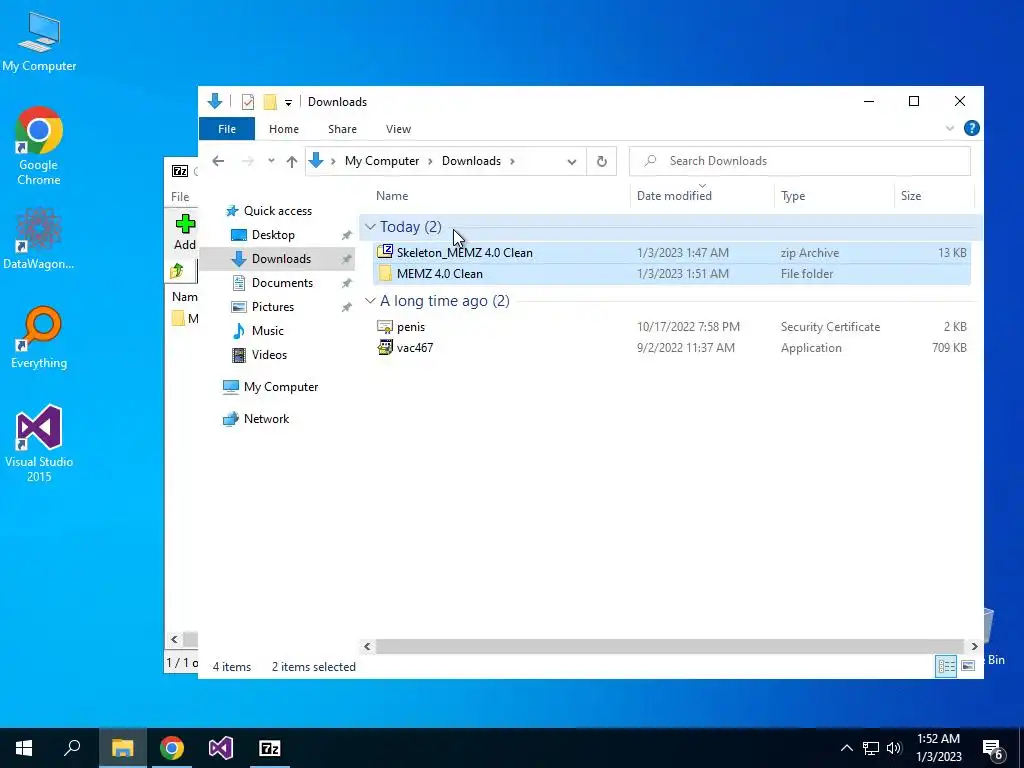Launch Google Chrome from desktop shortcut
Image resolution: width=1024 pixels, height=768 pixels.
click(39, 146)
